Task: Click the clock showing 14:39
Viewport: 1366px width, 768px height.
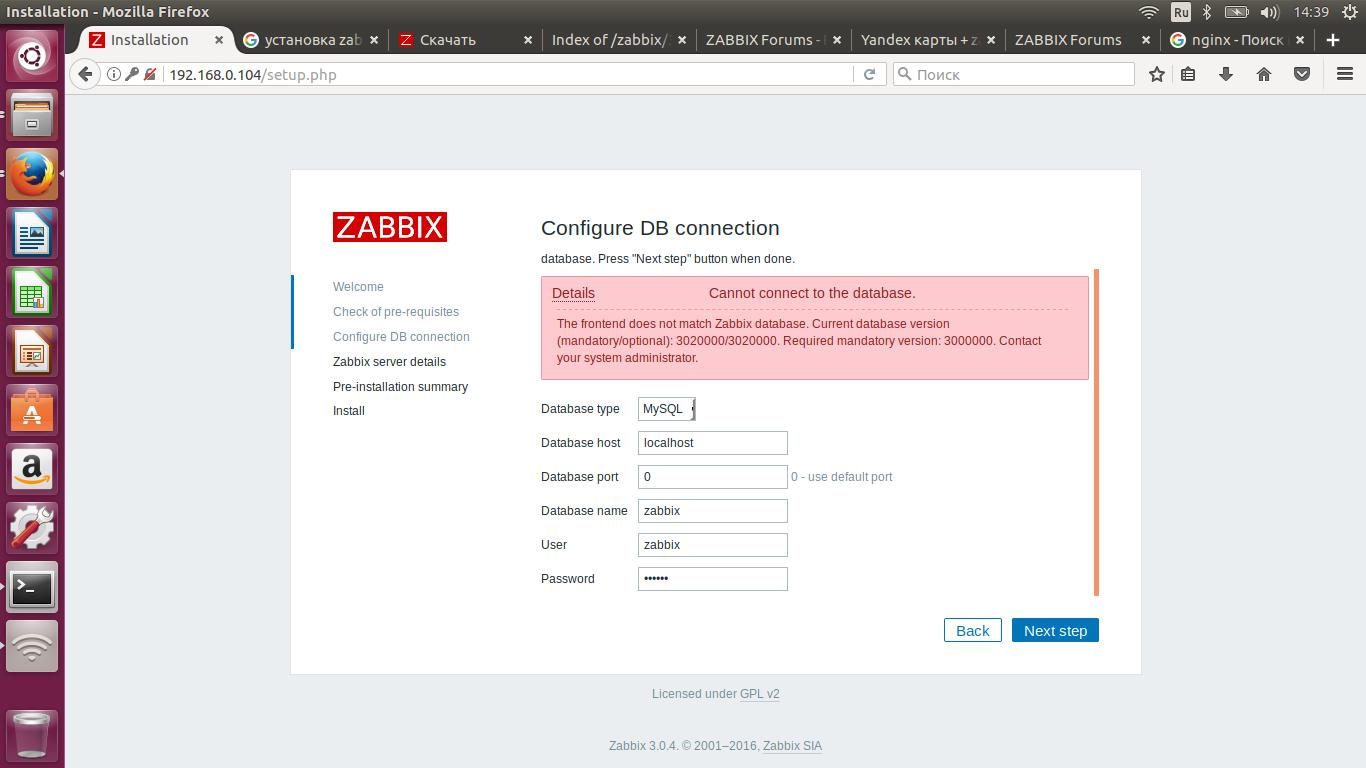Action: [x=1310, y=12]
